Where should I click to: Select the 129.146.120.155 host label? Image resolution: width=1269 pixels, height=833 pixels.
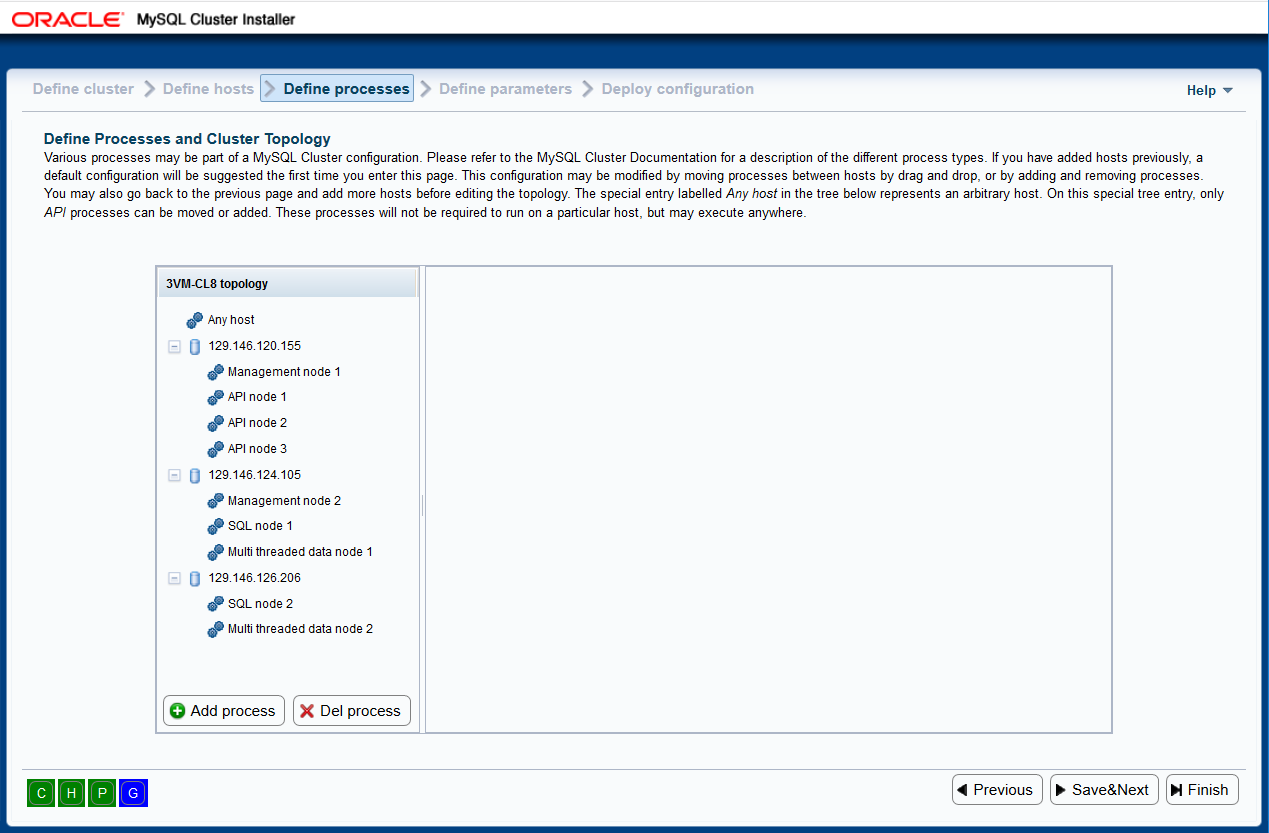click(x=255, y=346)
